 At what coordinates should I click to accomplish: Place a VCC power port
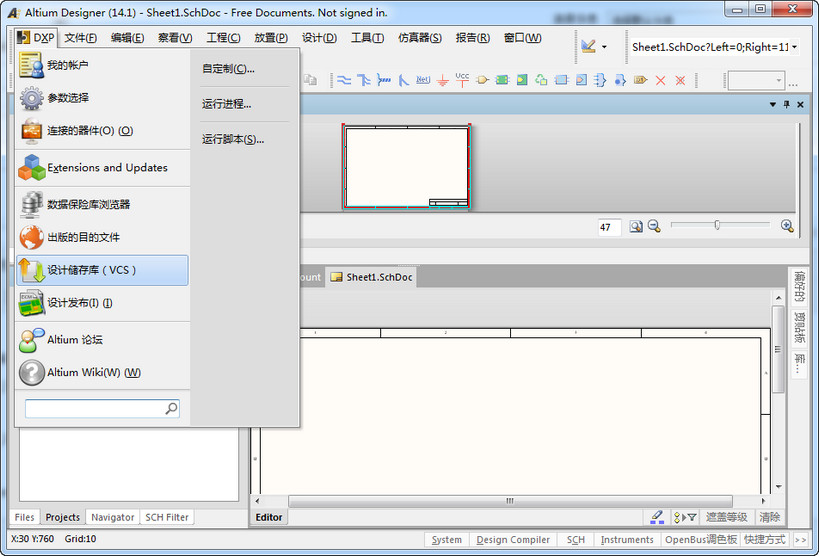click(462, 79)
